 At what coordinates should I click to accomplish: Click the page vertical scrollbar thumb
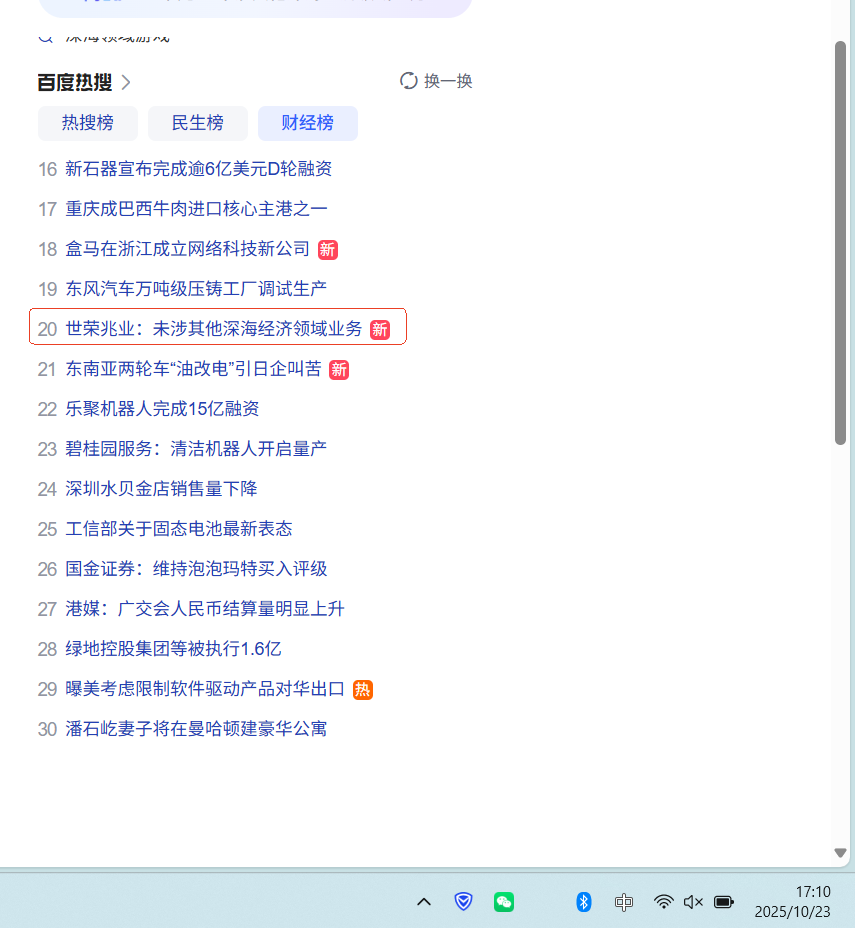pos(840,243)
